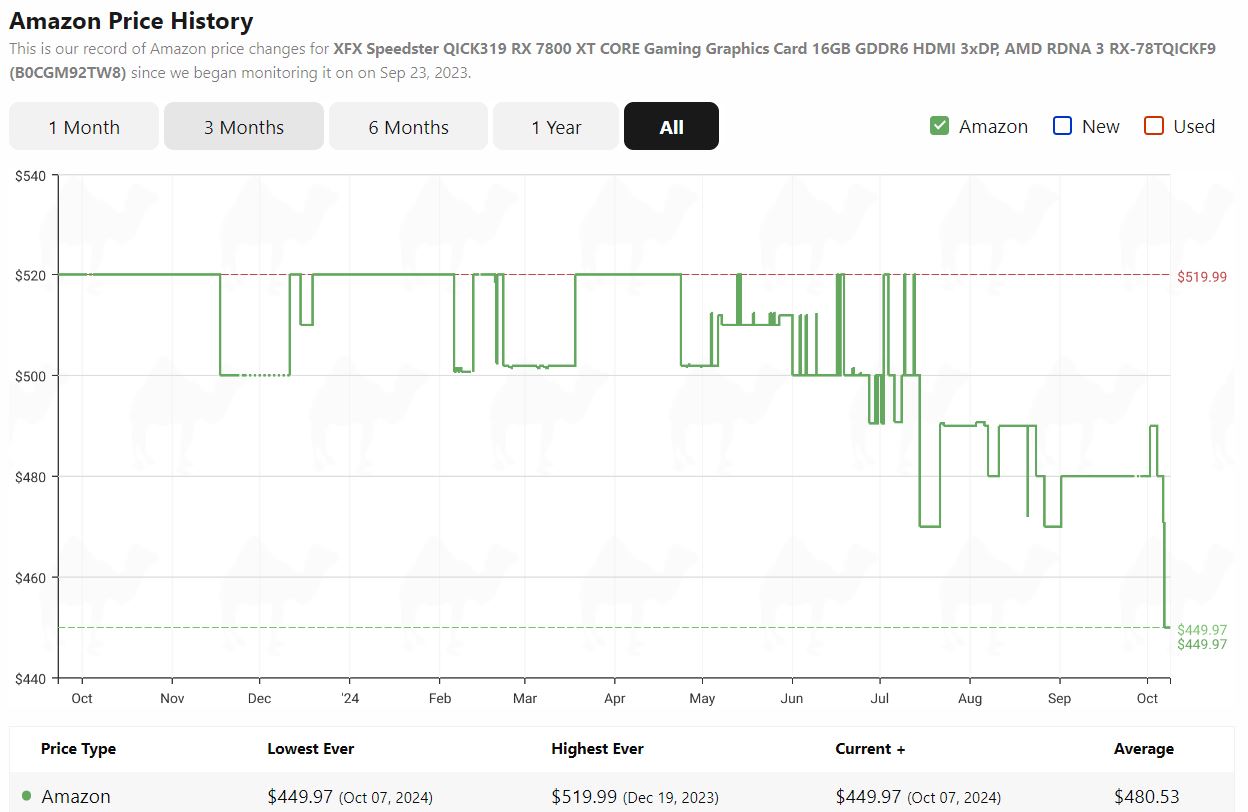
Task: Click the Lowest Ever column header
Action: coord(311,748)
